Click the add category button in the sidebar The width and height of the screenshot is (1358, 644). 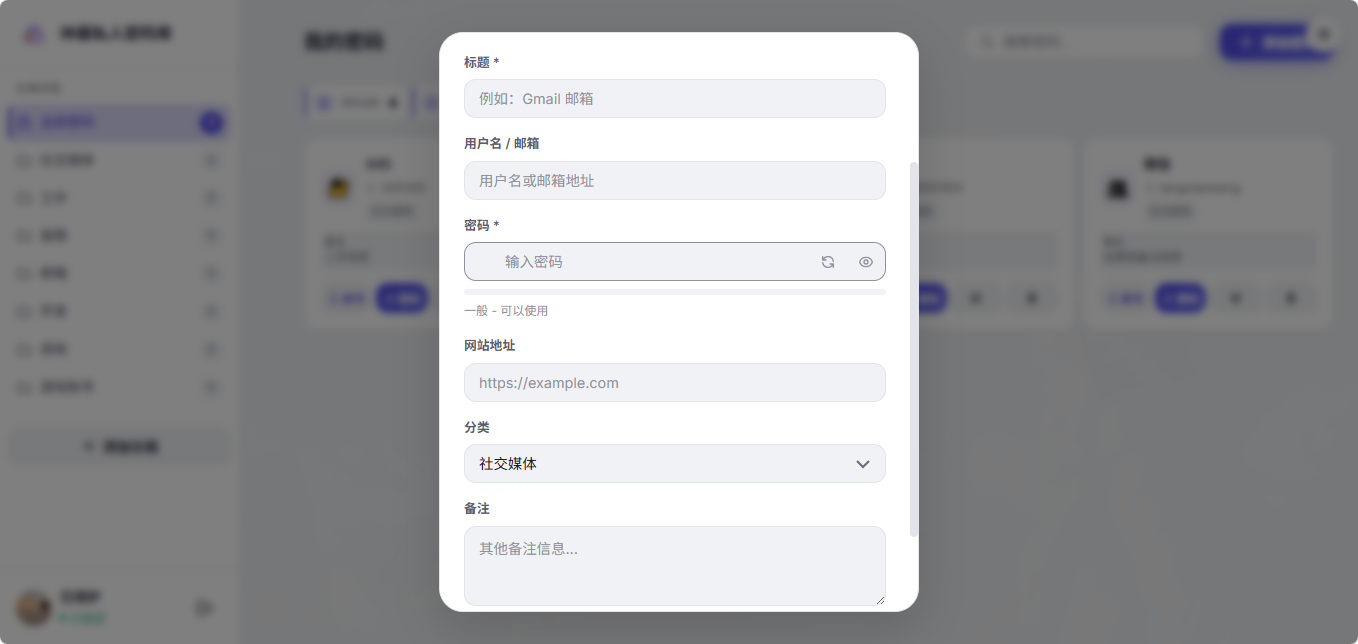click(x=119, y=447)
